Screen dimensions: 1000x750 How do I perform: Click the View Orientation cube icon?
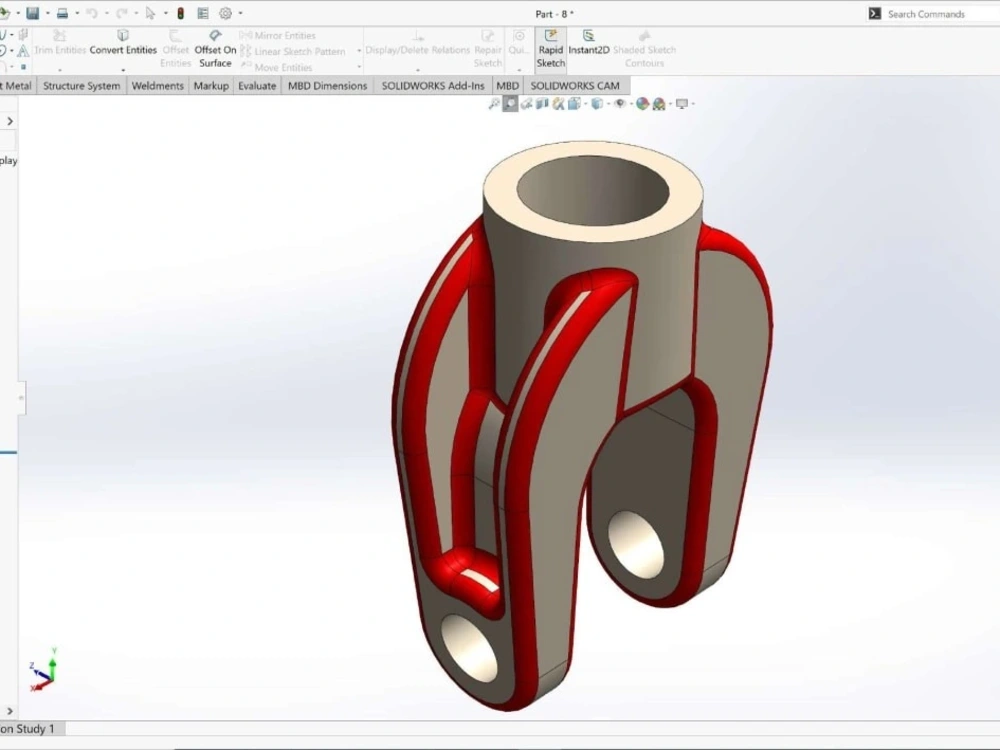point(574,103)
